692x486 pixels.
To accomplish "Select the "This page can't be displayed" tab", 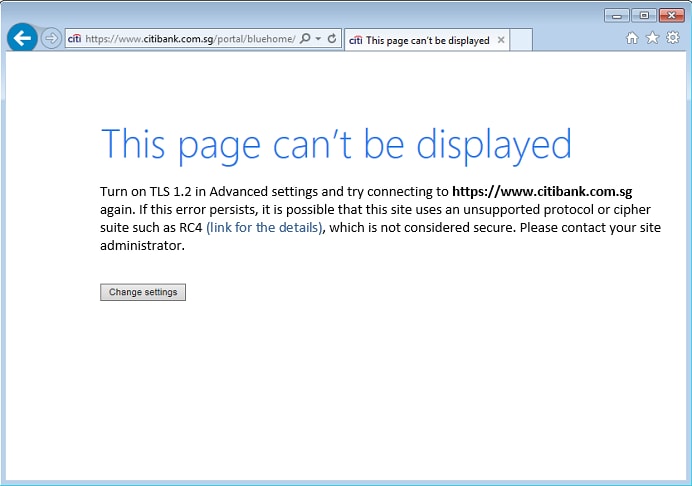I will click(420, 40).
